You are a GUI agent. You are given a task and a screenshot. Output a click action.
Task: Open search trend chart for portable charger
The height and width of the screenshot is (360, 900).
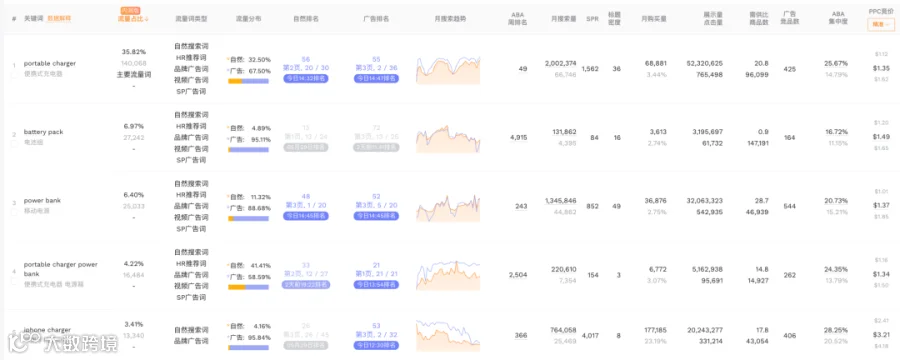(448, 69)
